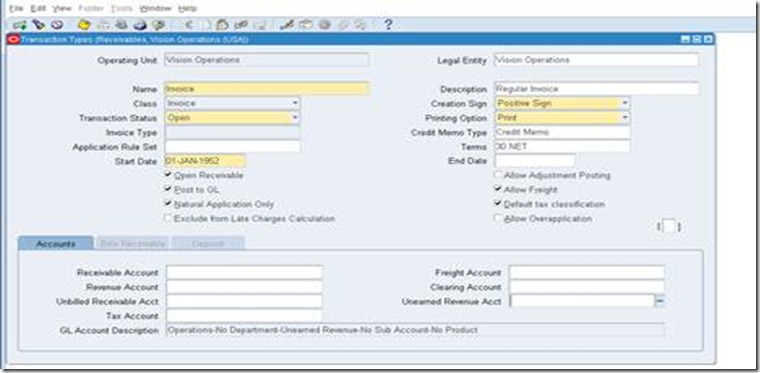Viewport: 760px width, 373px height.
Task: Click the Terms field showing 30 NET
Action: click(x=562, y=146)
